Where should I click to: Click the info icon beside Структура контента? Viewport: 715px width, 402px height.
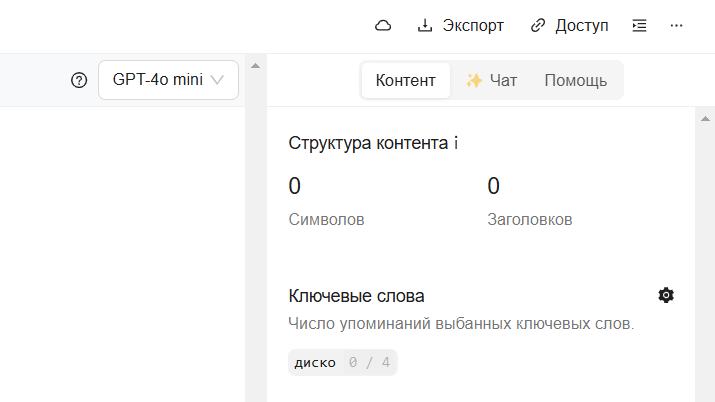[456, 143]
